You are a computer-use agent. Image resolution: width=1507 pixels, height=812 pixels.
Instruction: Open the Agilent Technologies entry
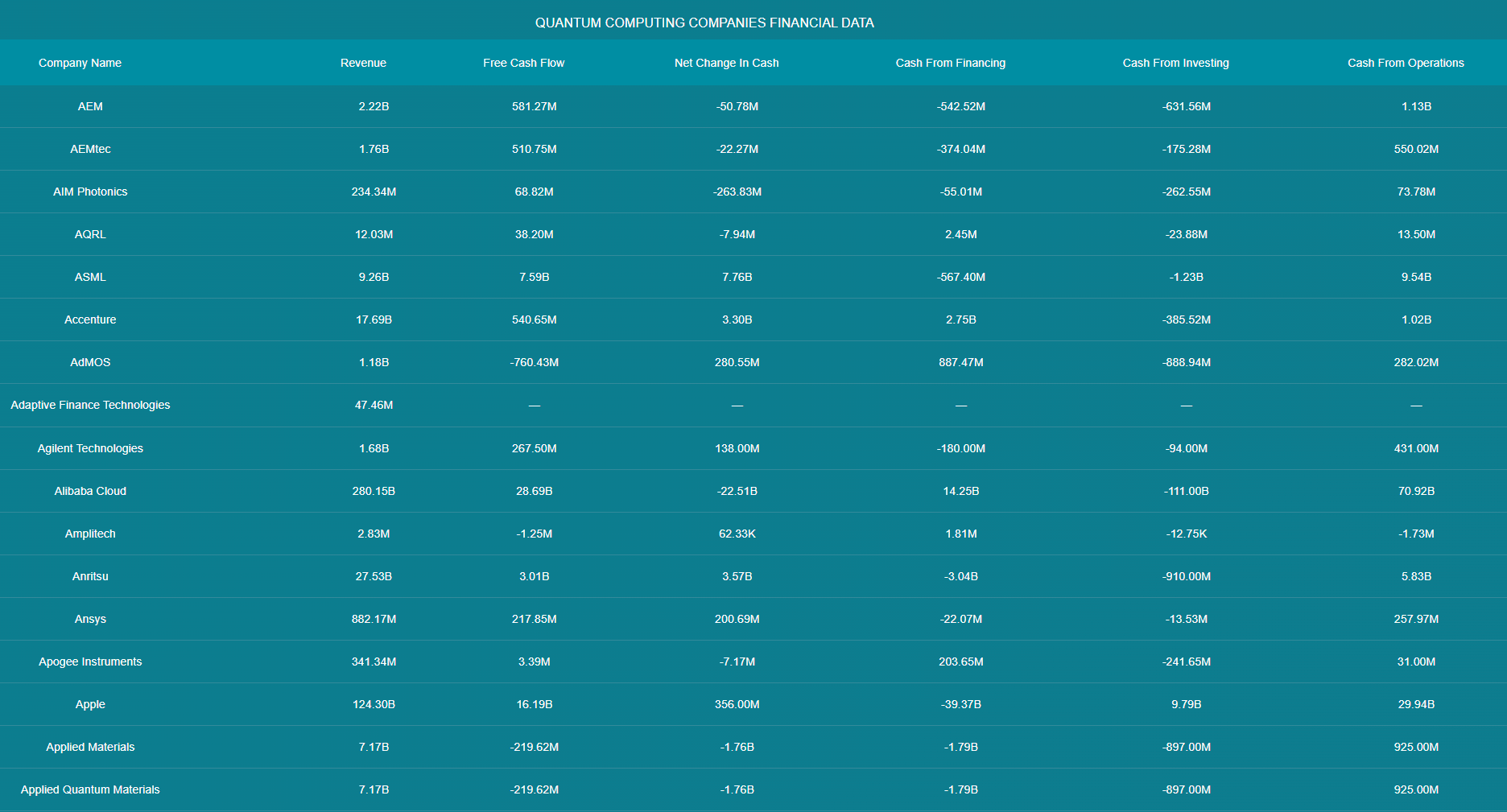point(90,448)
